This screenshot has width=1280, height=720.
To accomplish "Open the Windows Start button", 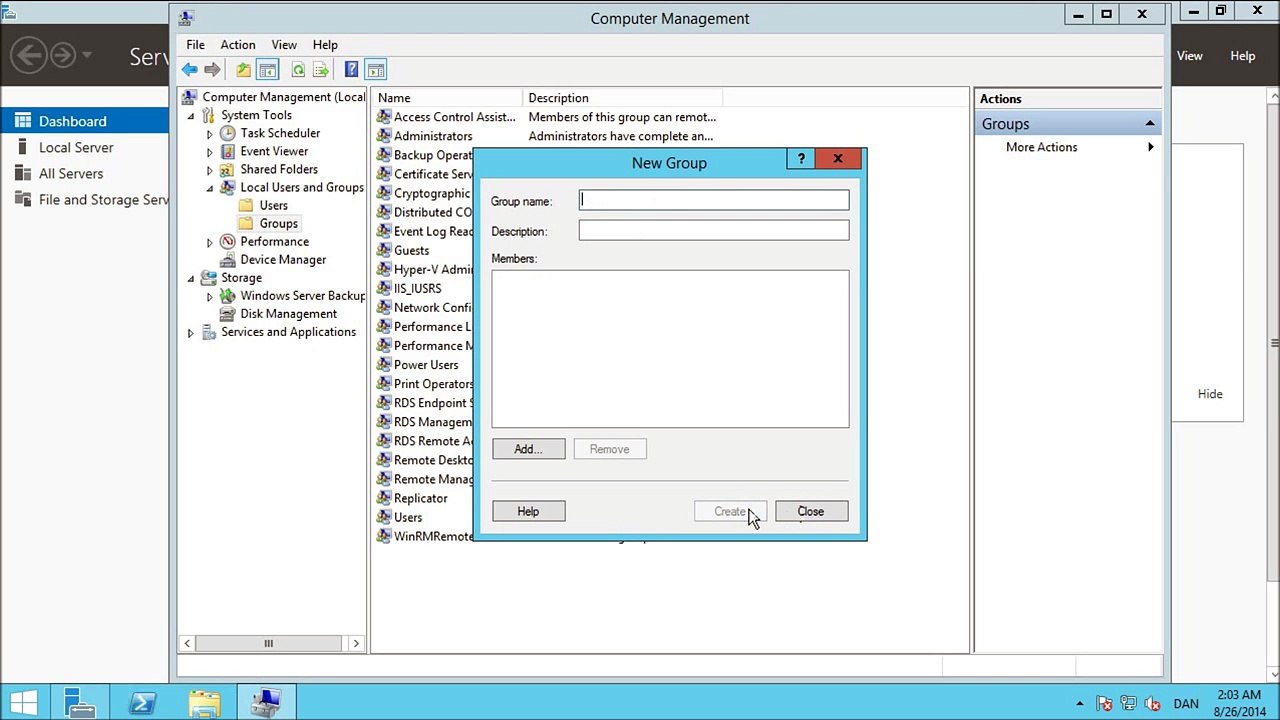I will point(24,703).
